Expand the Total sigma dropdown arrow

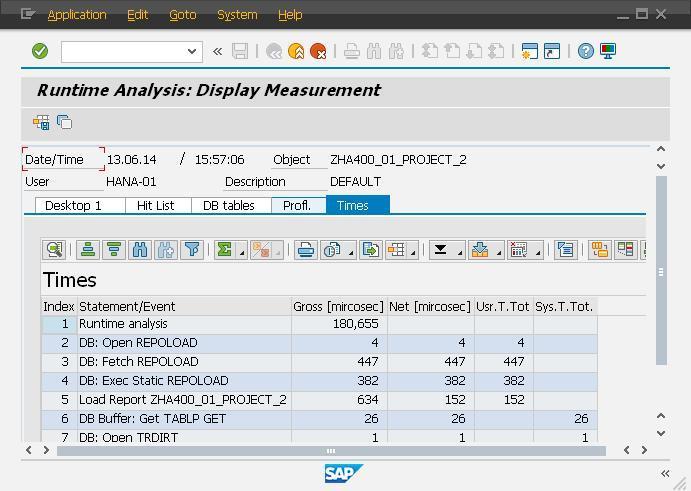coord(242,253)
